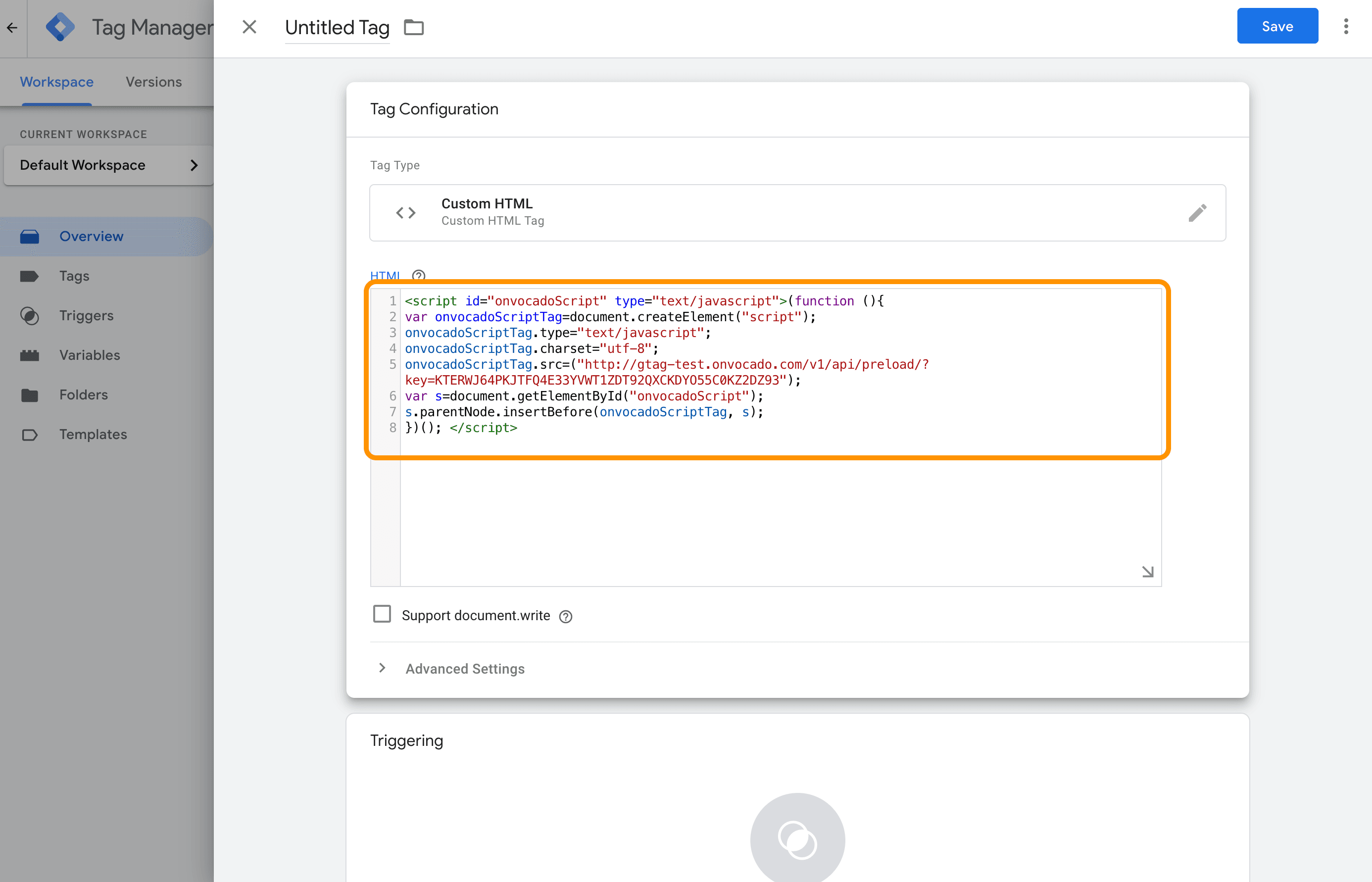Click the Save button
This screenshot has height=882, width=1372.
point(1277,26)
